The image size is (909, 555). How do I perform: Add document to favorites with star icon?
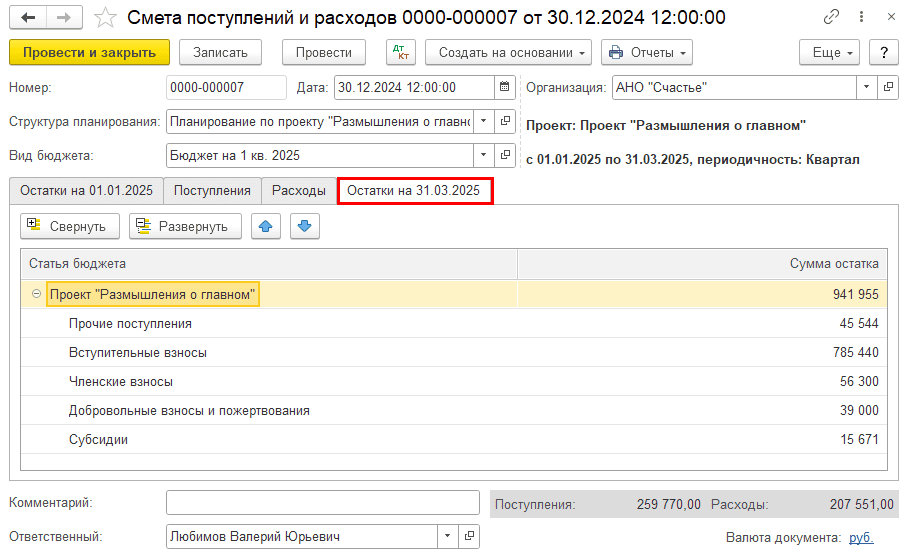pos(105,18)
